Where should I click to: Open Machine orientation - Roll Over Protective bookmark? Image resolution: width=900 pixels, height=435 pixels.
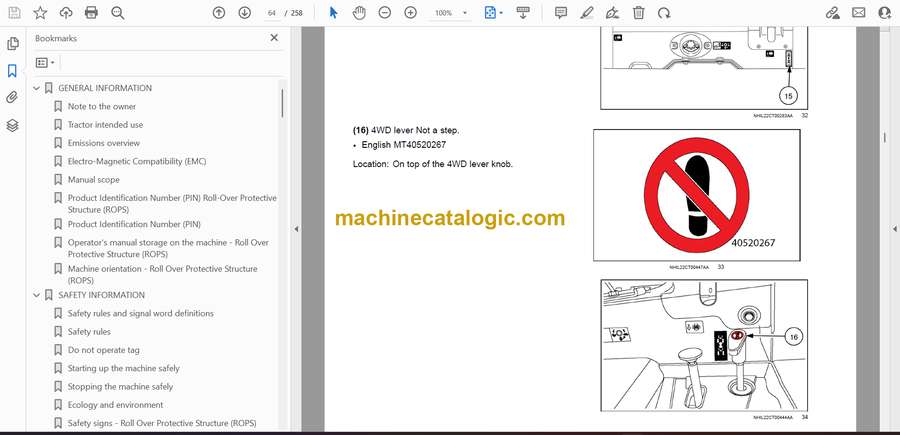pos(162,274)
